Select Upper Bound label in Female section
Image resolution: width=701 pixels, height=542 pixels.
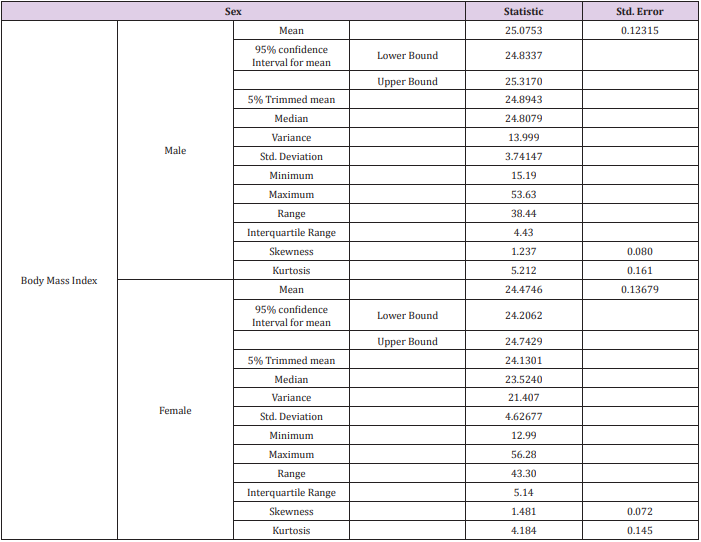(407, 341)
